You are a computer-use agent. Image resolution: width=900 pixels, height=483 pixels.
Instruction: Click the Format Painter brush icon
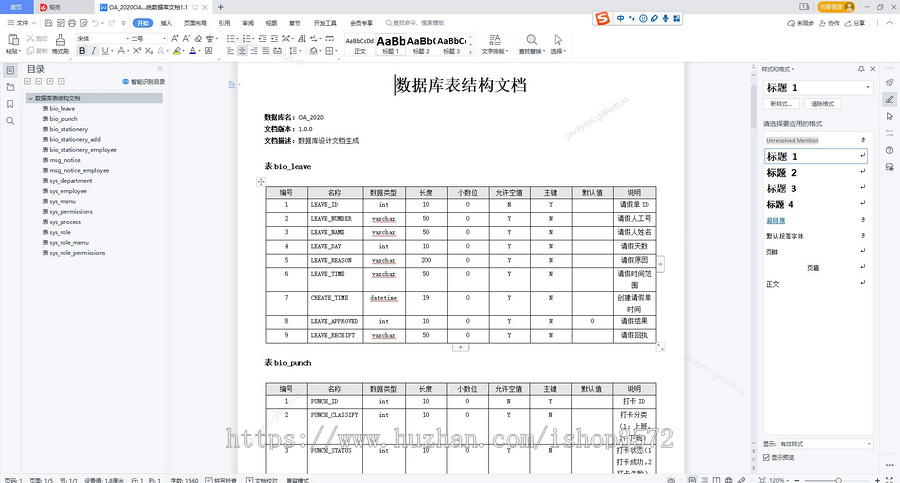60,40
